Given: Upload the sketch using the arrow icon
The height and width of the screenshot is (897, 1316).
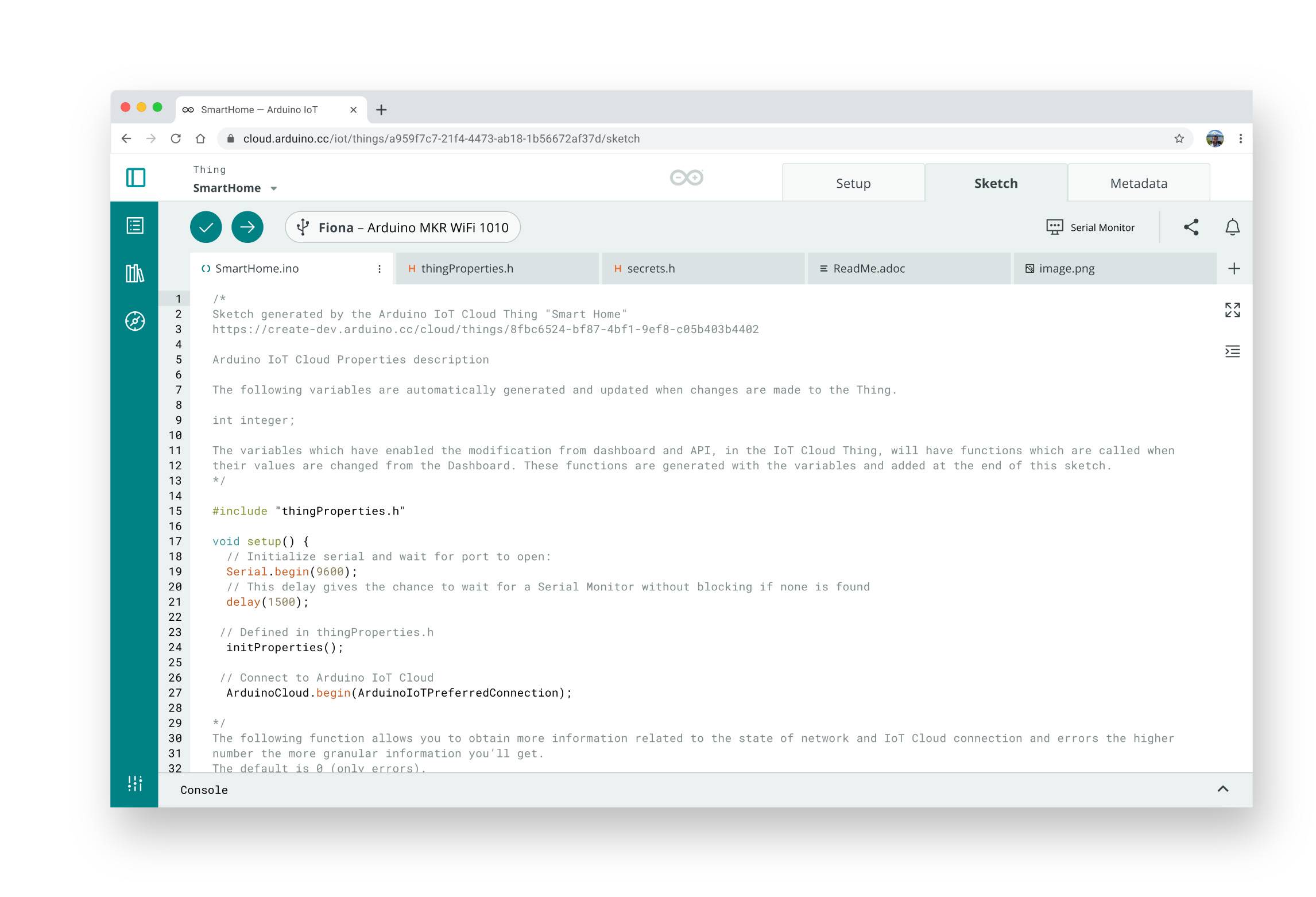Looking at the screenshot, I should 247,227.
